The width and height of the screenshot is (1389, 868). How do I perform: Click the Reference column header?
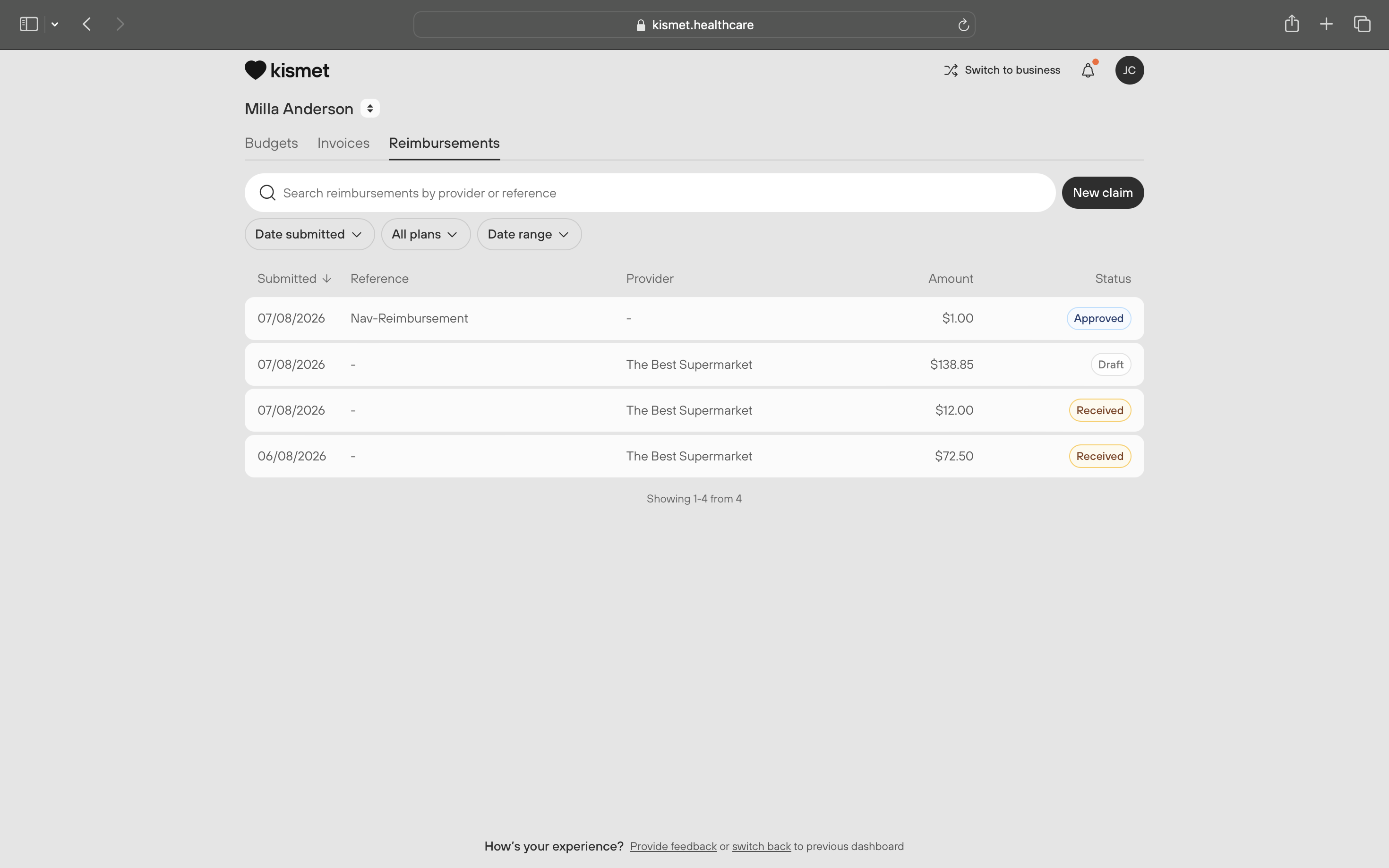pos(379,279)
